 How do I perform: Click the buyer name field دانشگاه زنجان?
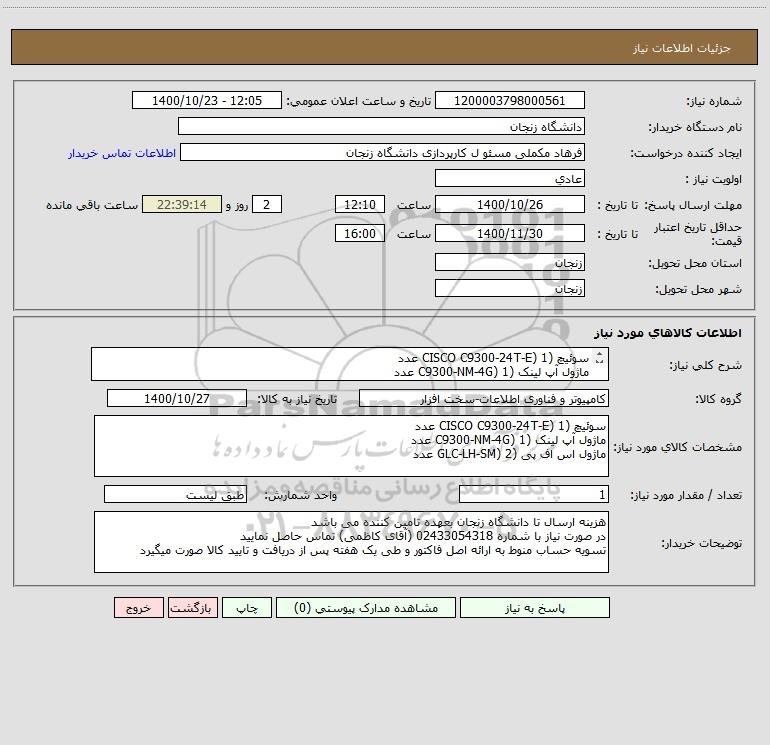pos(381,127)
